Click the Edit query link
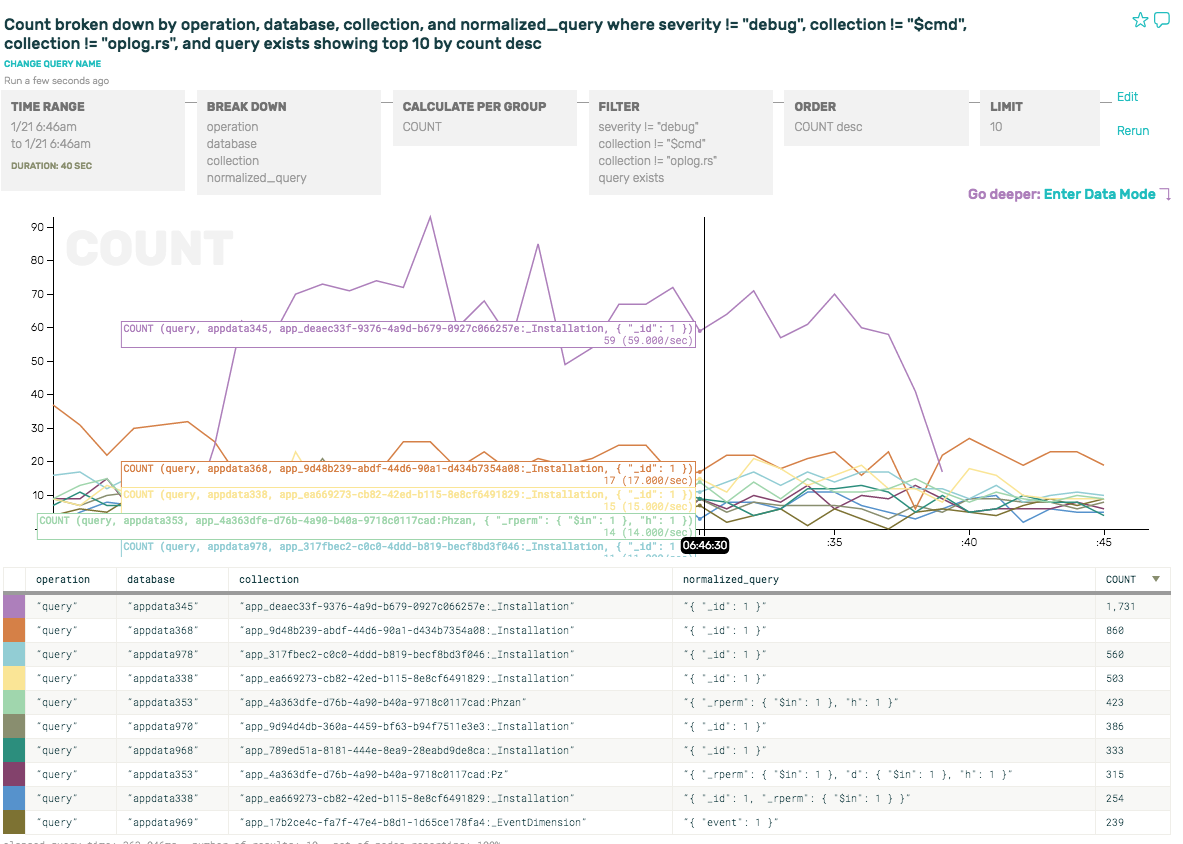This screenshot has width=1183, height=844. [x=1127, y=97]
